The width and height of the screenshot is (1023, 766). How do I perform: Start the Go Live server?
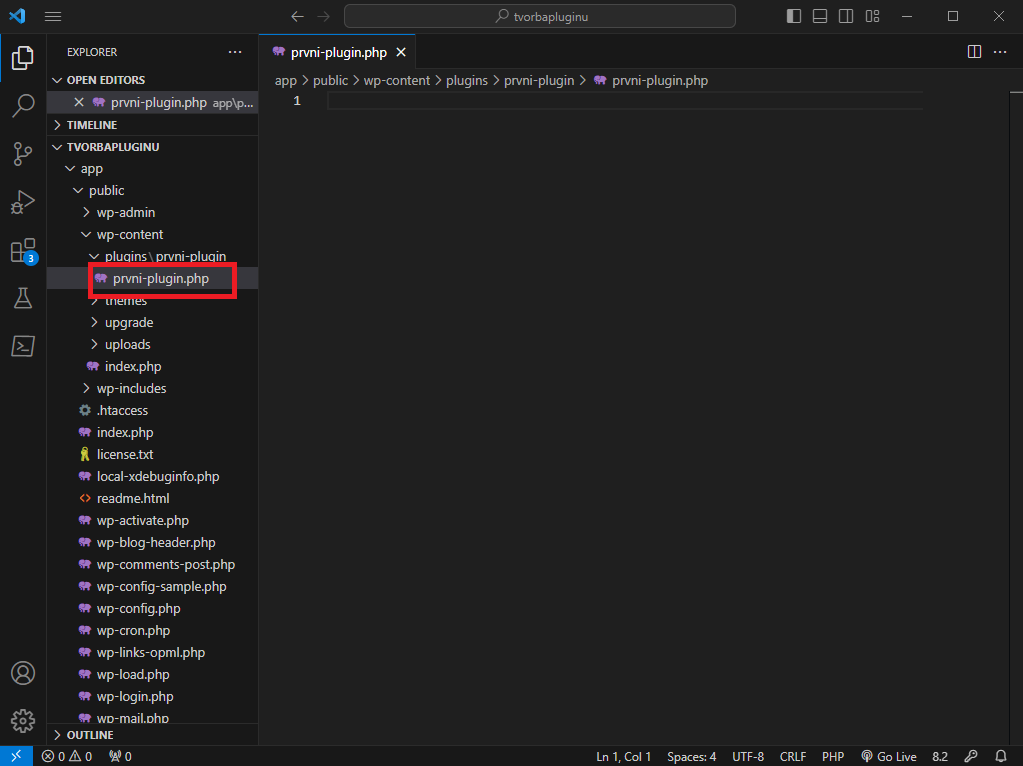tap(889, 756)
